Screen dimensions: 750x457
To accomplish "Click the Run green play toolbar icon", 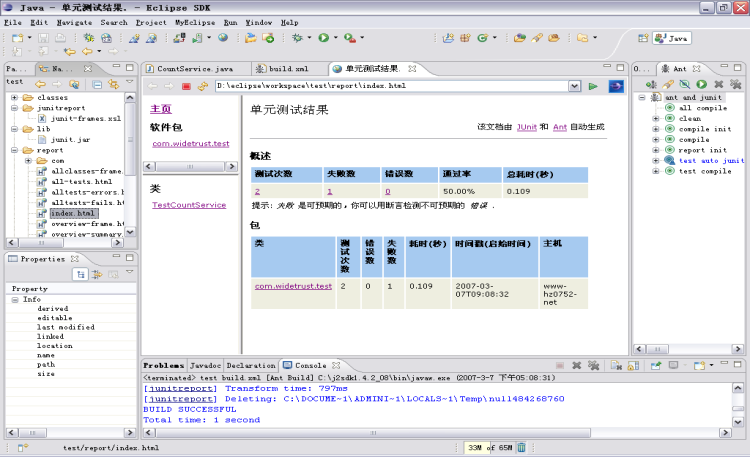I will coord(324,37).
